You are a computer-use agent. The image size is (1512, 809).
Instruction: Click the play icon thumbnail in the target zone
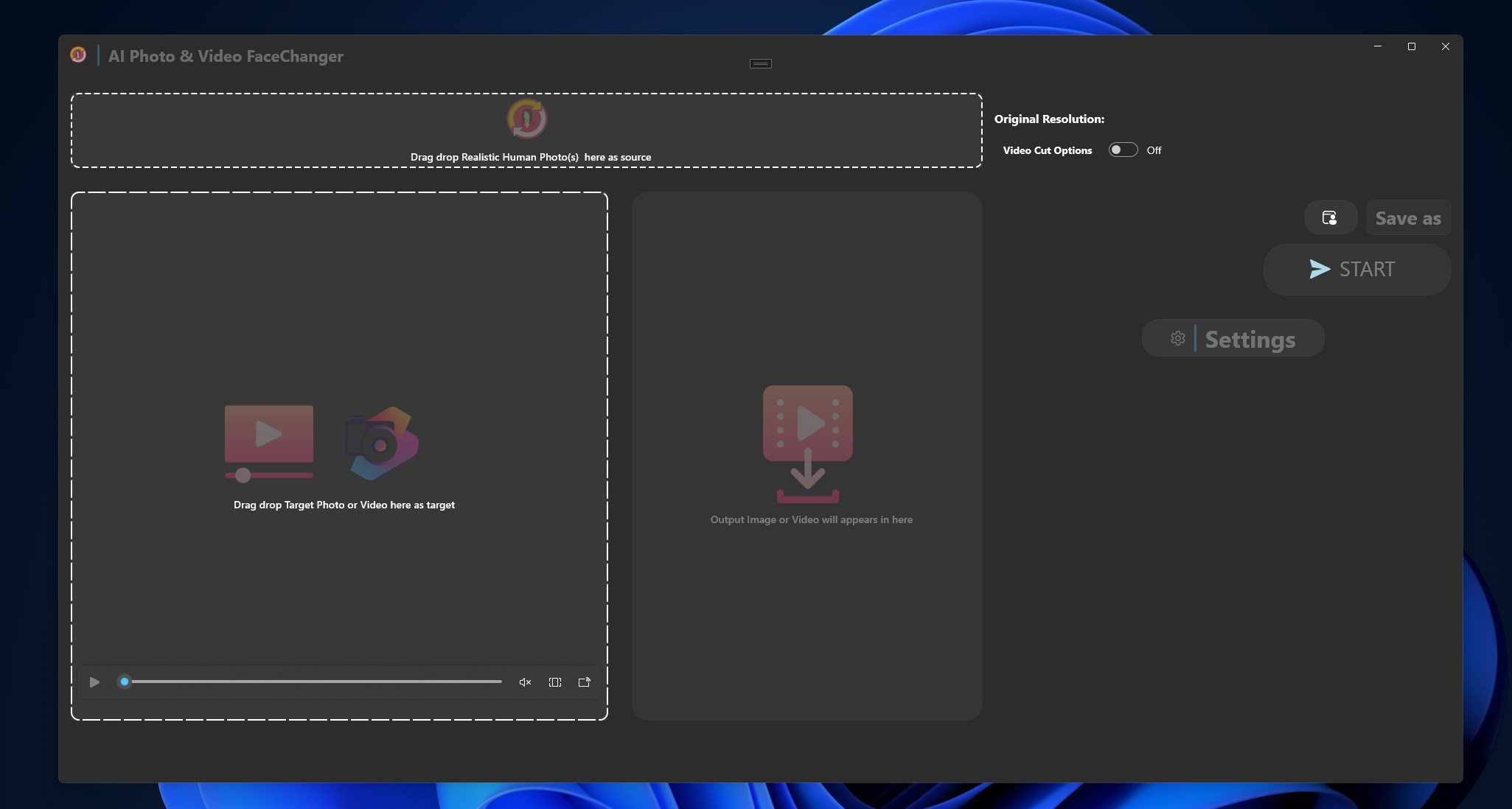pyautogui.click(x=268, y=435)
